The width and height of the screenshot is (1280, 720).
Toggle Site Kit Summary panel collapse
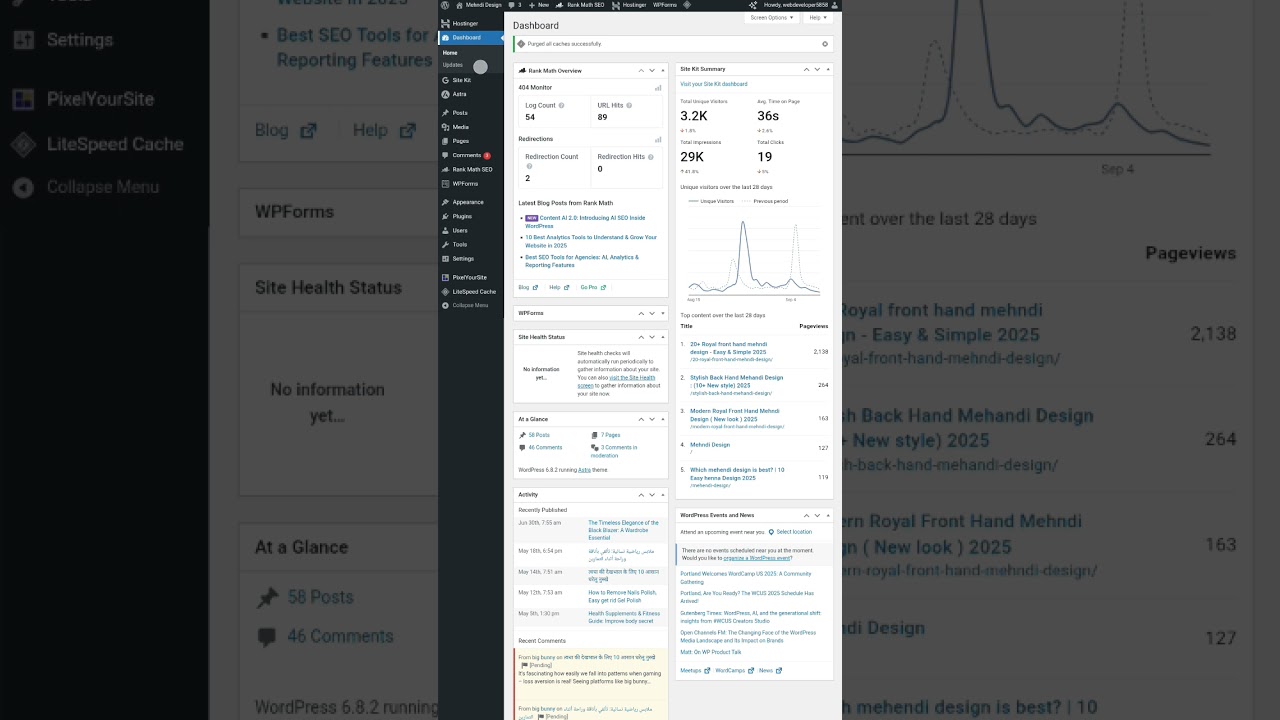[x=827, y=69]
